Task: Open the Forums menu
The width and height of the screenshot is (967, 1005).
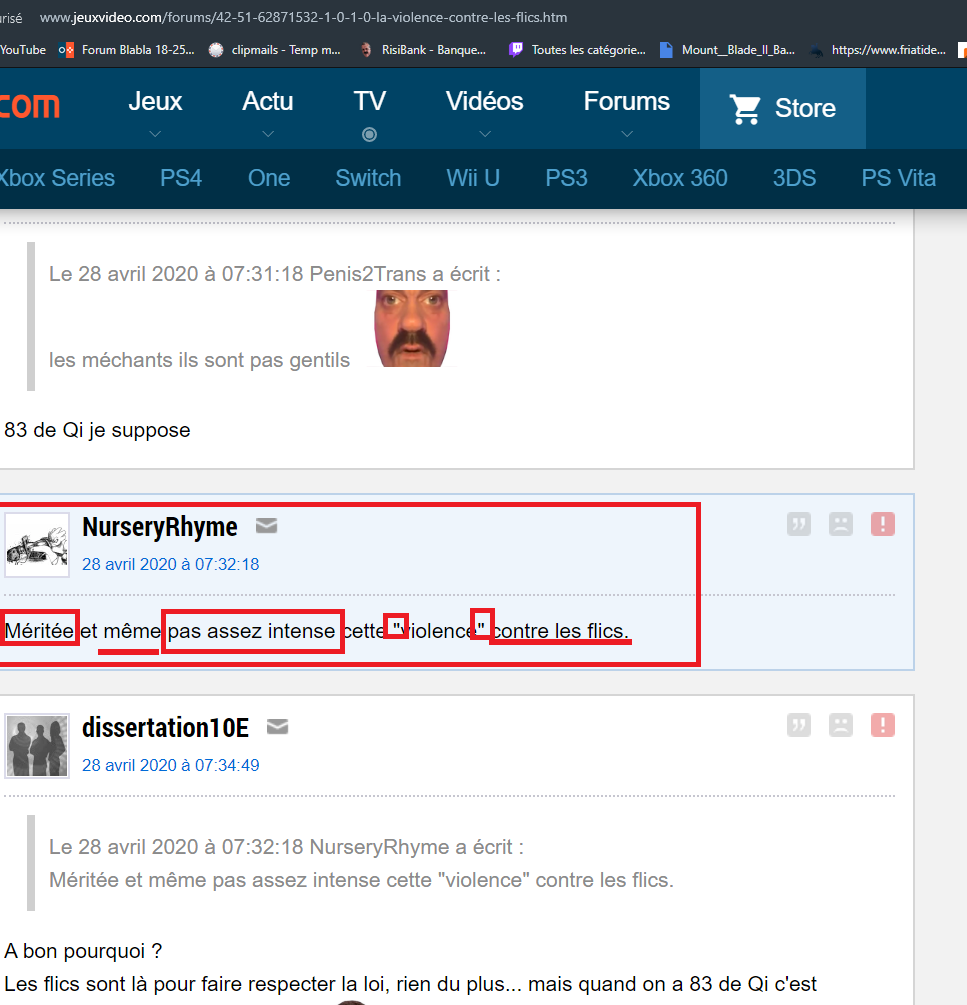Action: (x=627, y=102)
